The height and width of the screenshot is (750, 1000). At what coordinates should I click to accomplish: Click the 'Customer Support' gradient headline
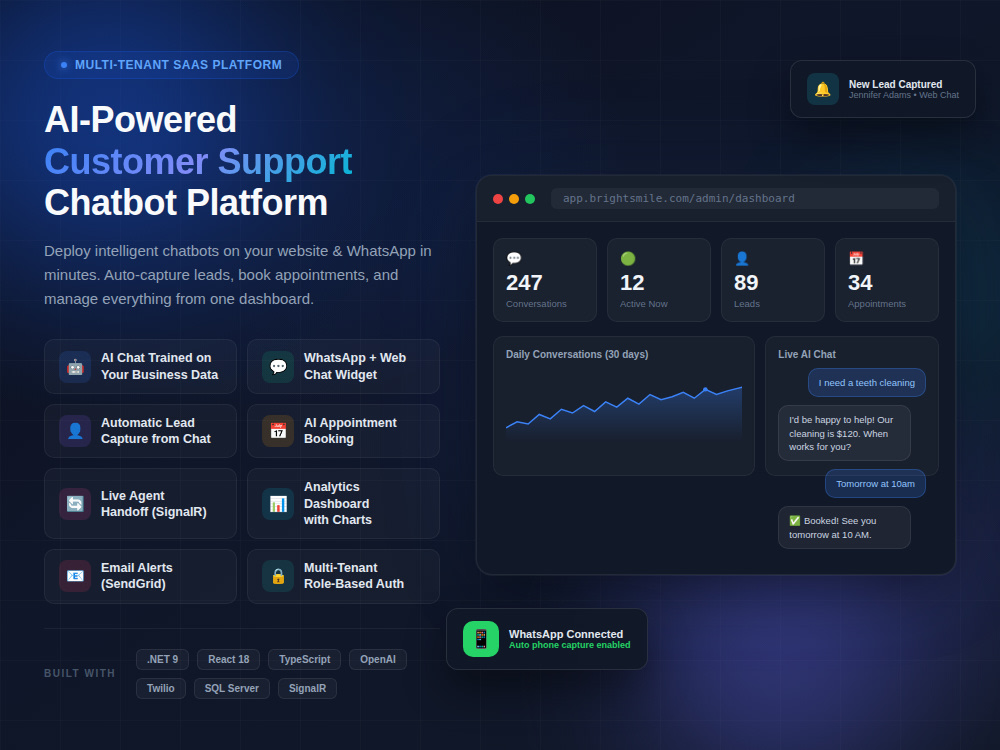[x=198, y=161]
